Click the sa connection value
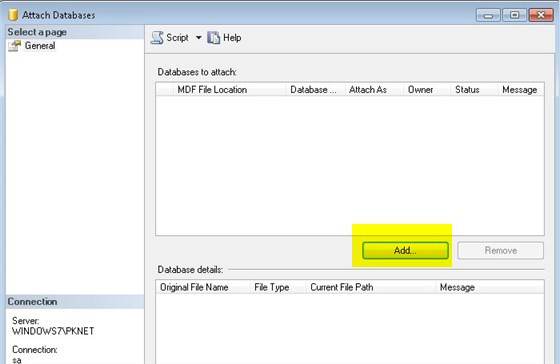 [17, 360]
